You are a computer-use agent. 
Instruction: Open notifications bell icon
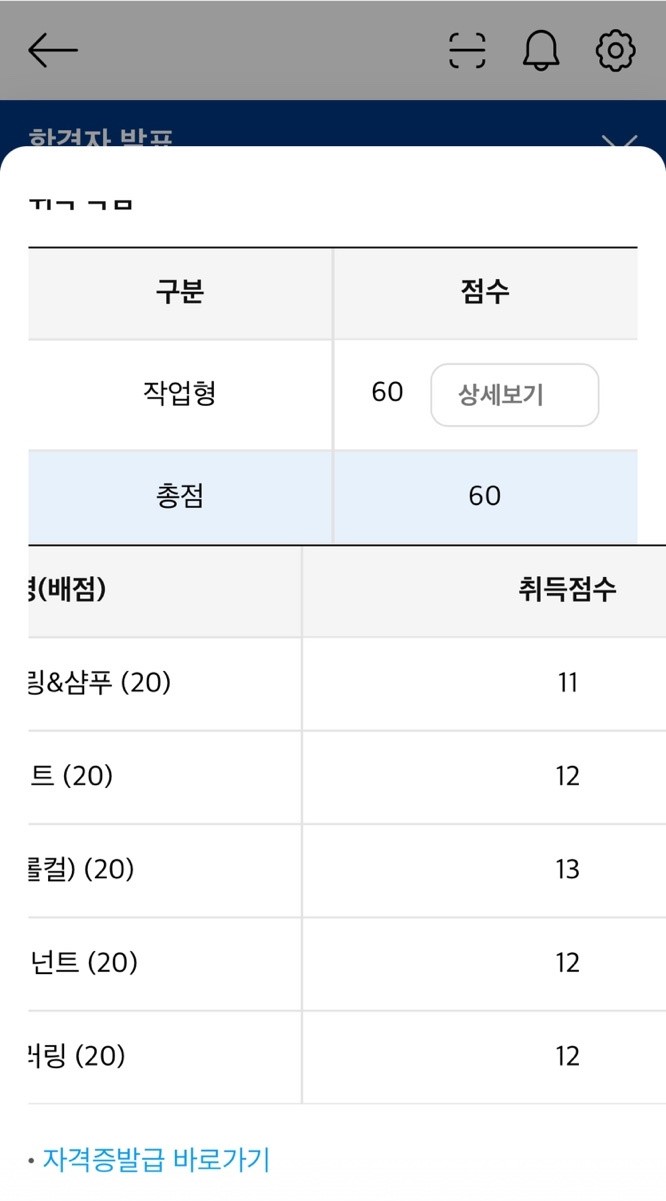pos(541,50)
